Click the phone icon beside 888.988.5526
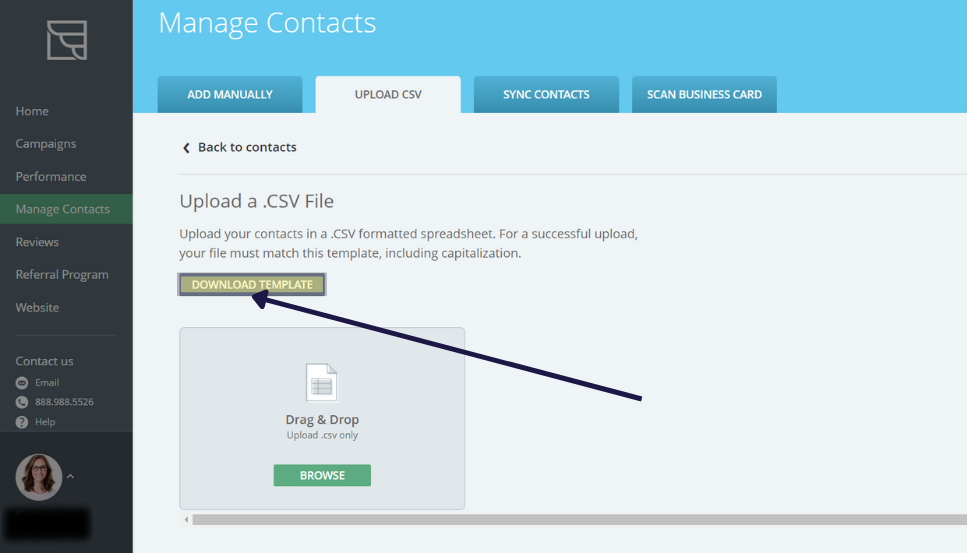 (x=22, y=402)
